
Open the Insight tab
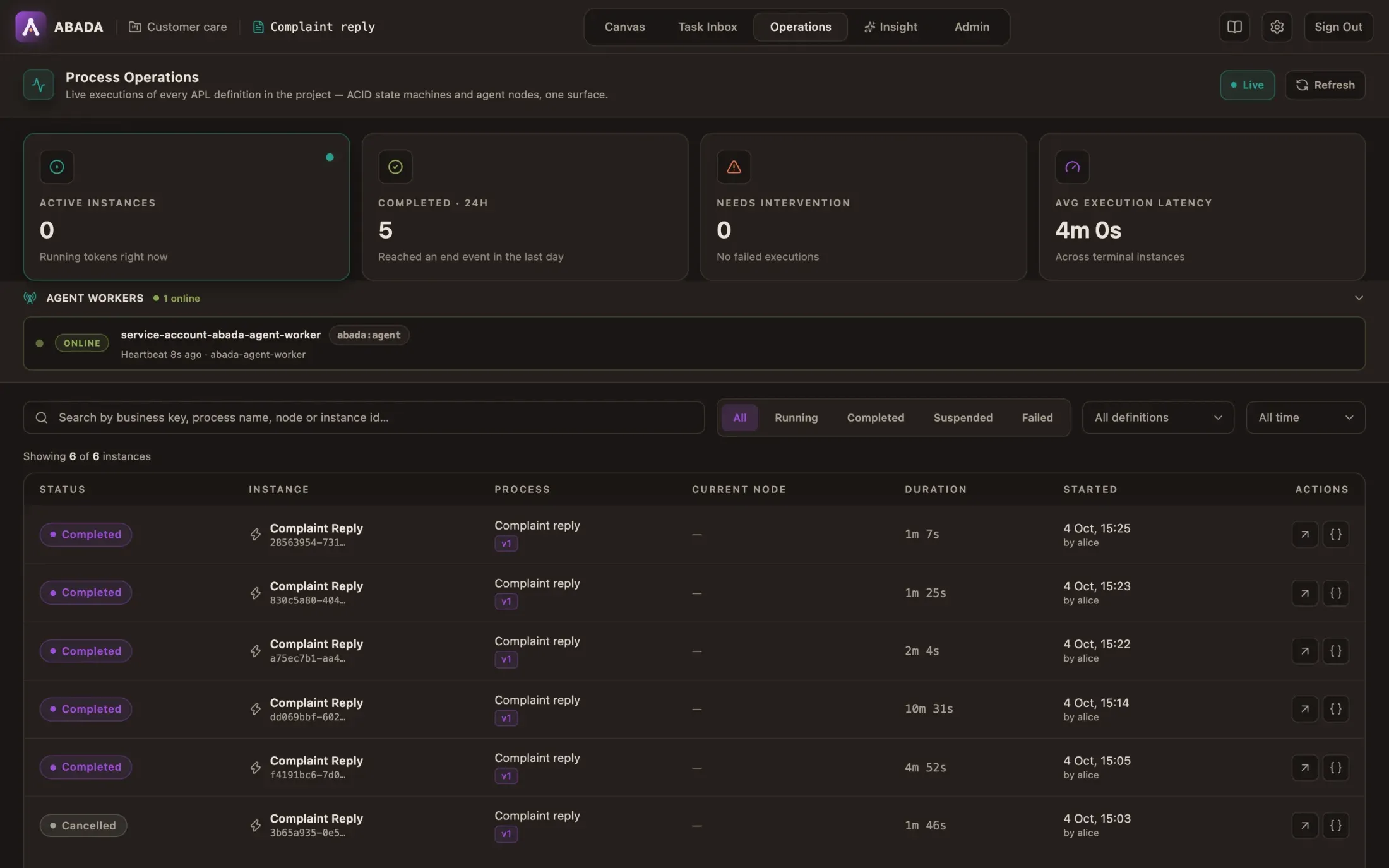tap(890, 27)
